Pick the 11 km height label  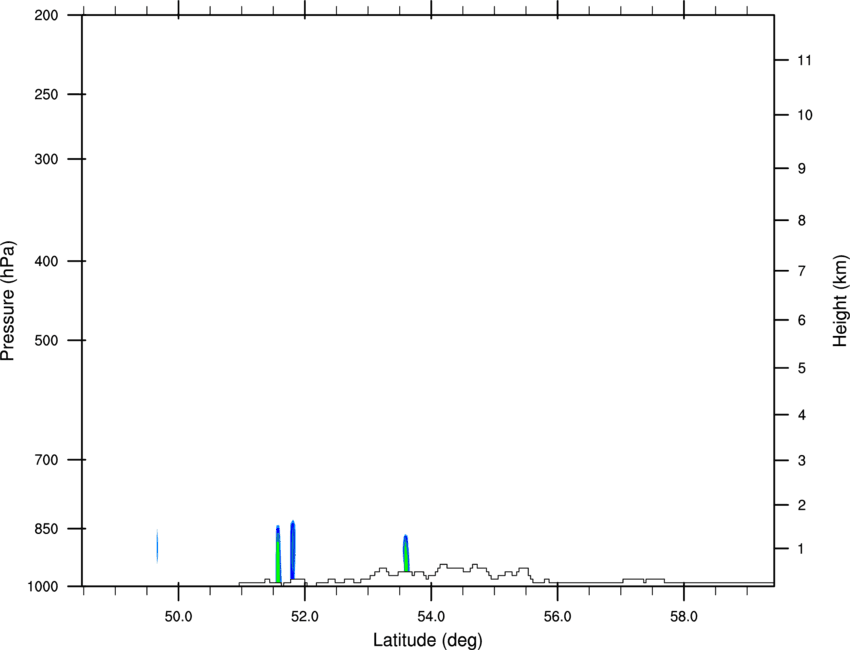(x=805, y=60)
